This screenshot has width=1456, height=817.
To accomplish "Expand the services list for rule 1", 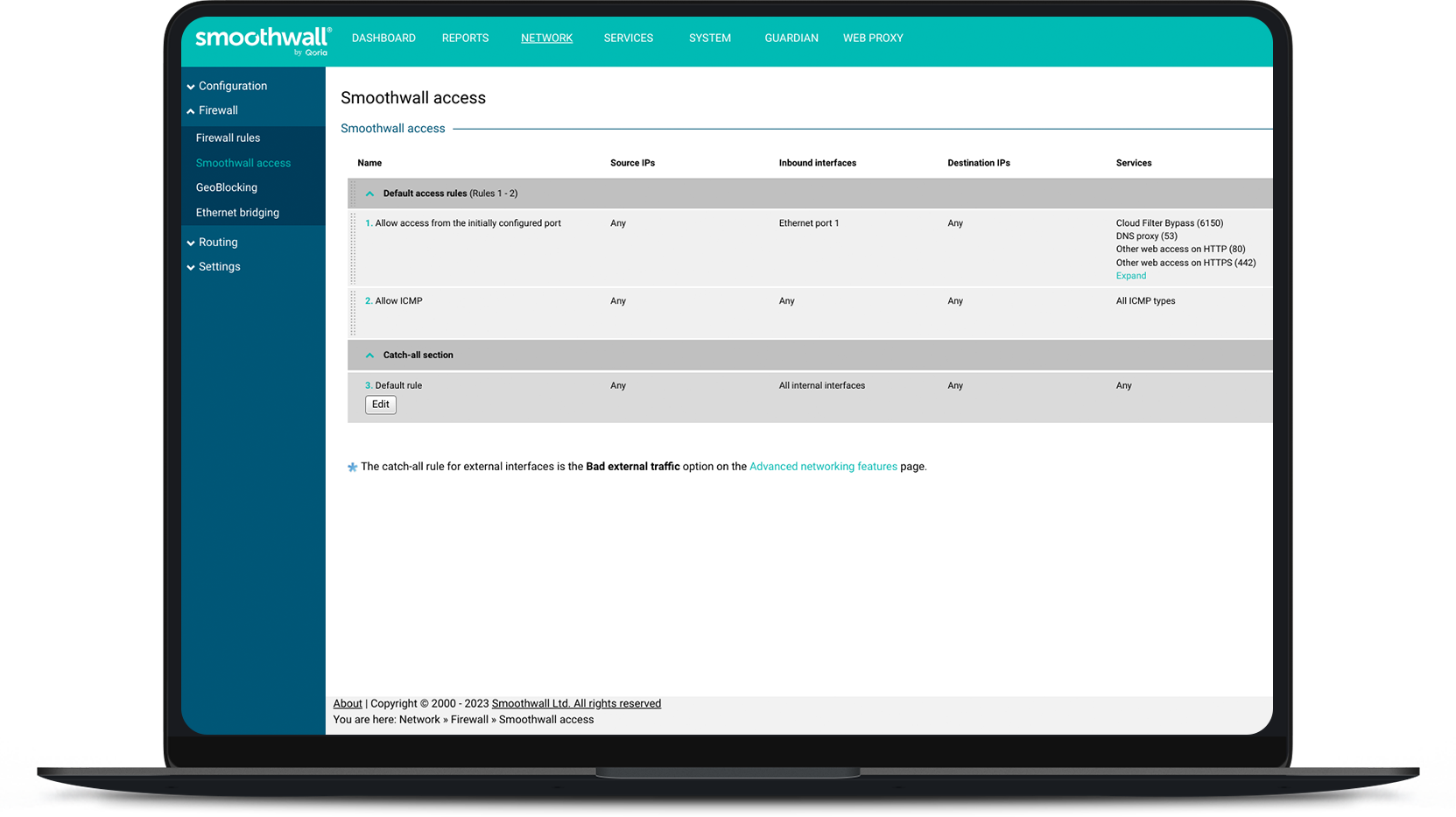I will coord(1130,275).
